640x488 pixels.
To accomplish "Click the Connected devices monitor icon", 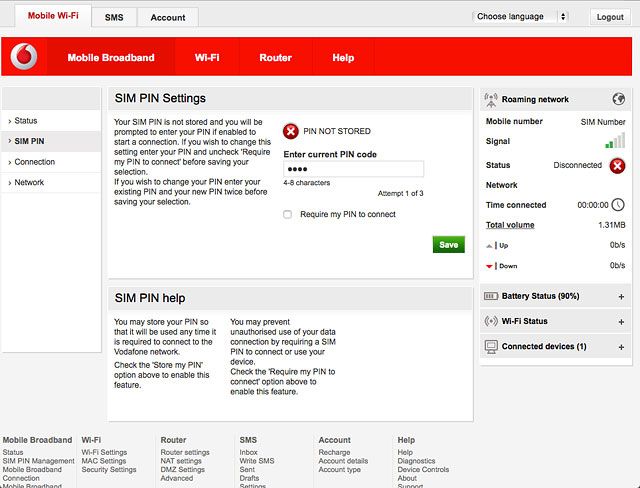I will tap(491, 347).
